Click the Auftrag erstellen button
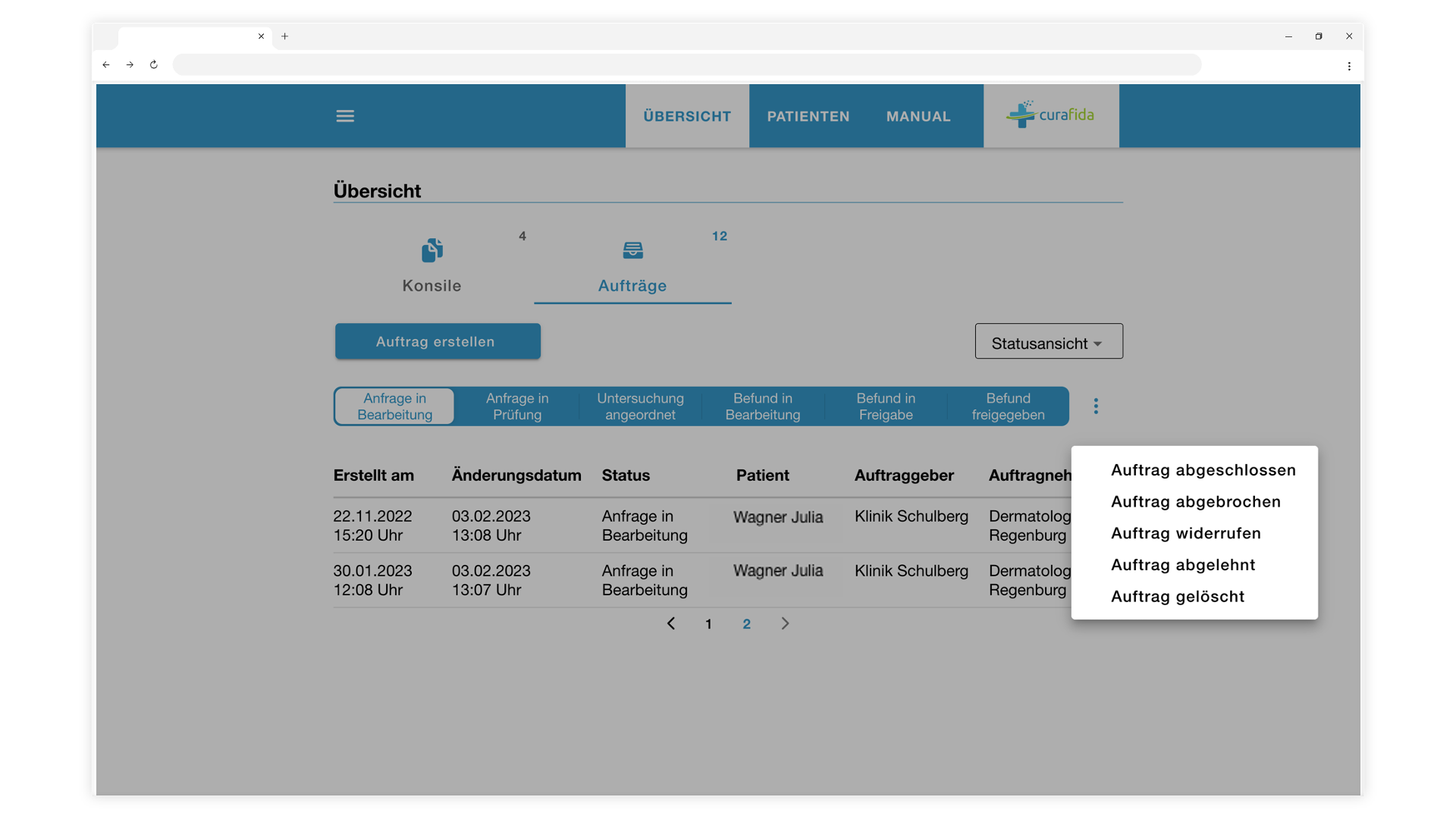This screenshot has width=1456, height=819. tap(438, 341)
